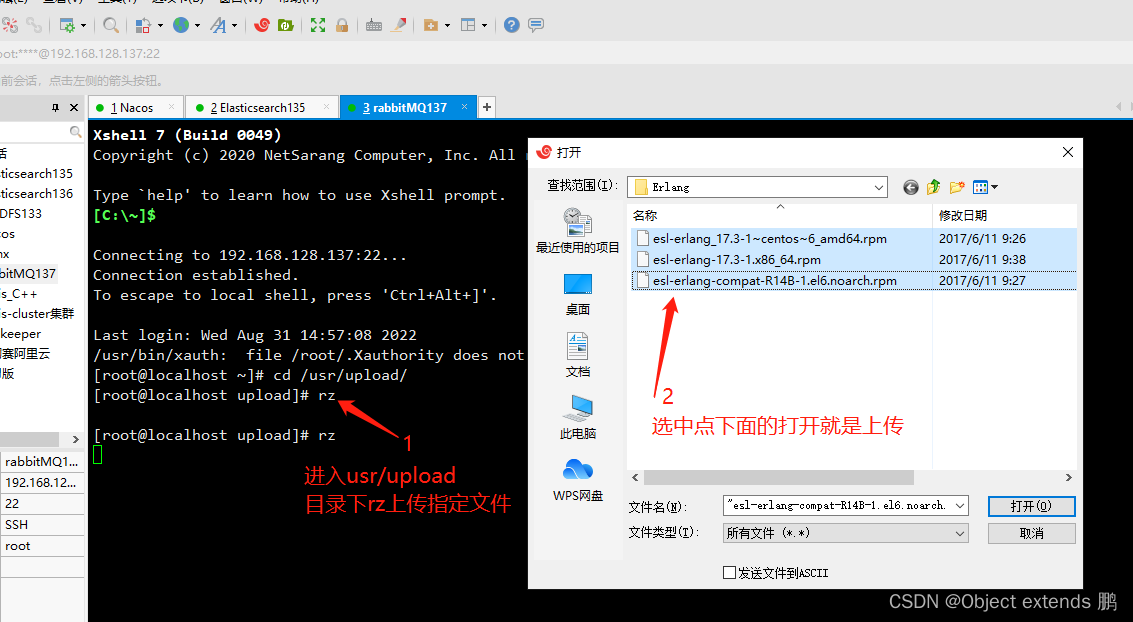This screenshot has height=622, width=1133.
Task: Go back in Open dialog
Action: pos(910,188)
